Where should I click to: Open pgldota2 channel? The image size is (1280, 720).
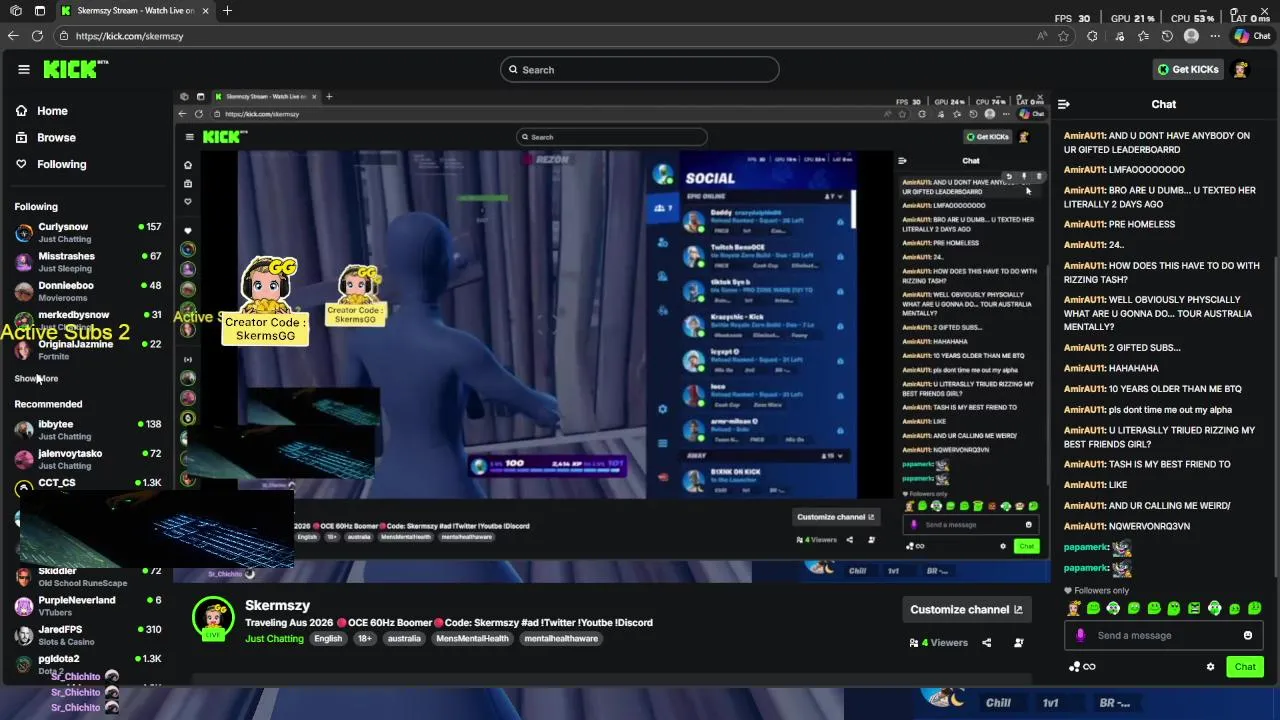[x=88, y=664]
